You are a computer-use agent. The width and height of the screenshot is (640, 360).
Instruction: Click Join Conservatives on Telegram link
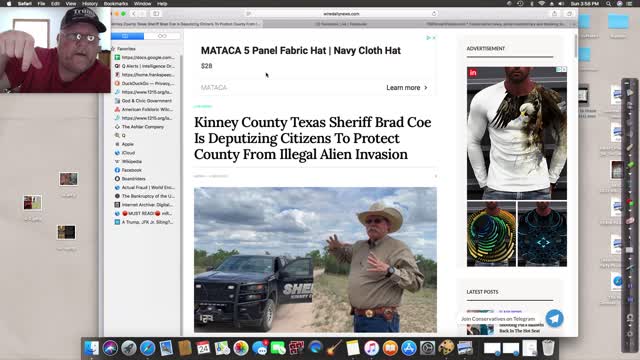tap(498, 319)
